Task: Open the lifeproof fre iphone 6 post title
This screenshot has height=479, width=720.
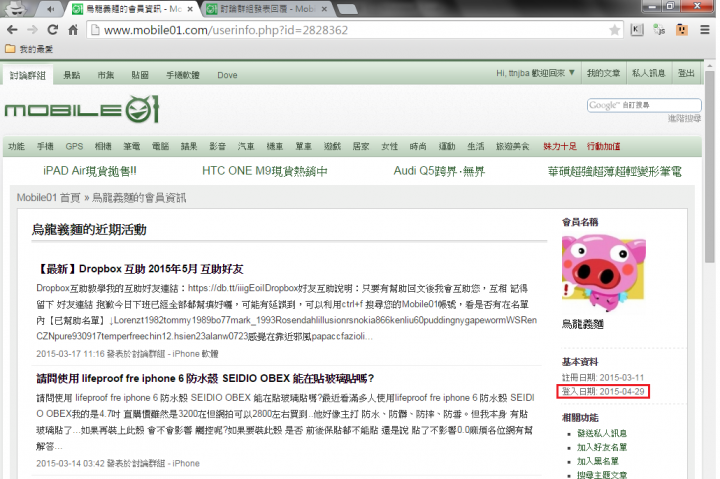Action: coord(205,378)
